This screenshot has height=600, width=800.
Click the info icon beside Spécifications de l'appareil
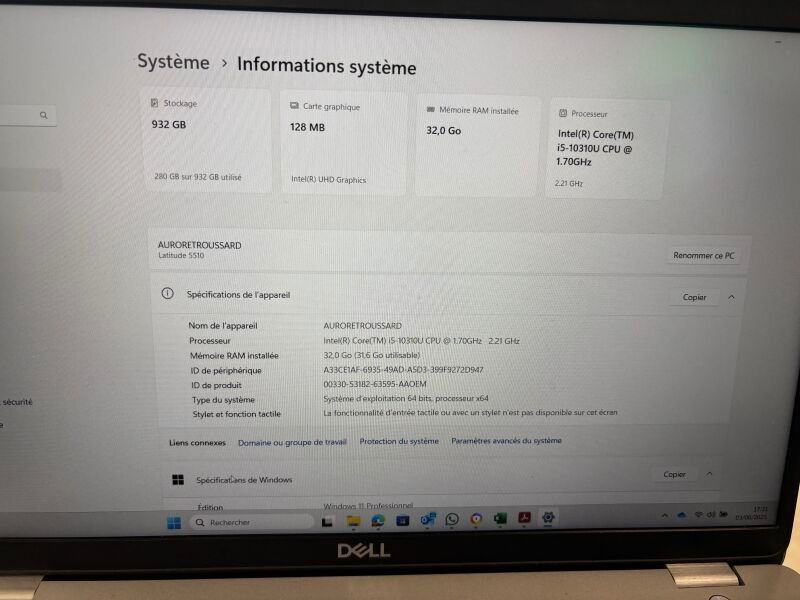pos(167,293)
